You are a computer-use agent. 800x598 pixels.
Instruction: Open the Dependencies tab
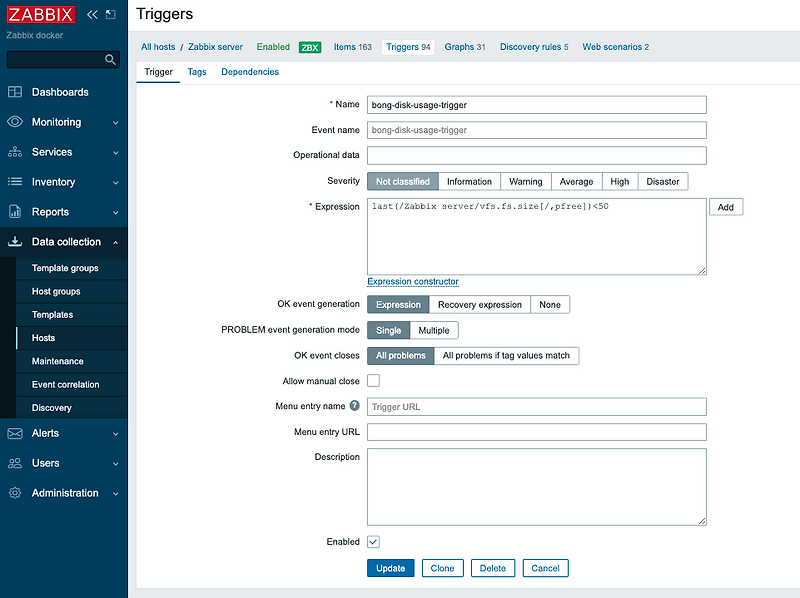249,72
